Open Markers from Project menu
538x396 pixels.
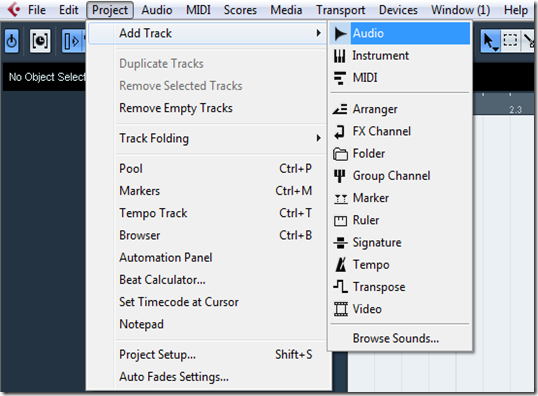(x=207, y=191)
